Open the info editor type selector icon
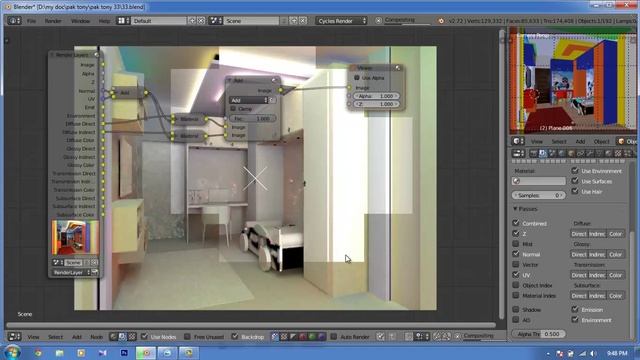Screen dimensions: 640x360 [x=14, y=20]
